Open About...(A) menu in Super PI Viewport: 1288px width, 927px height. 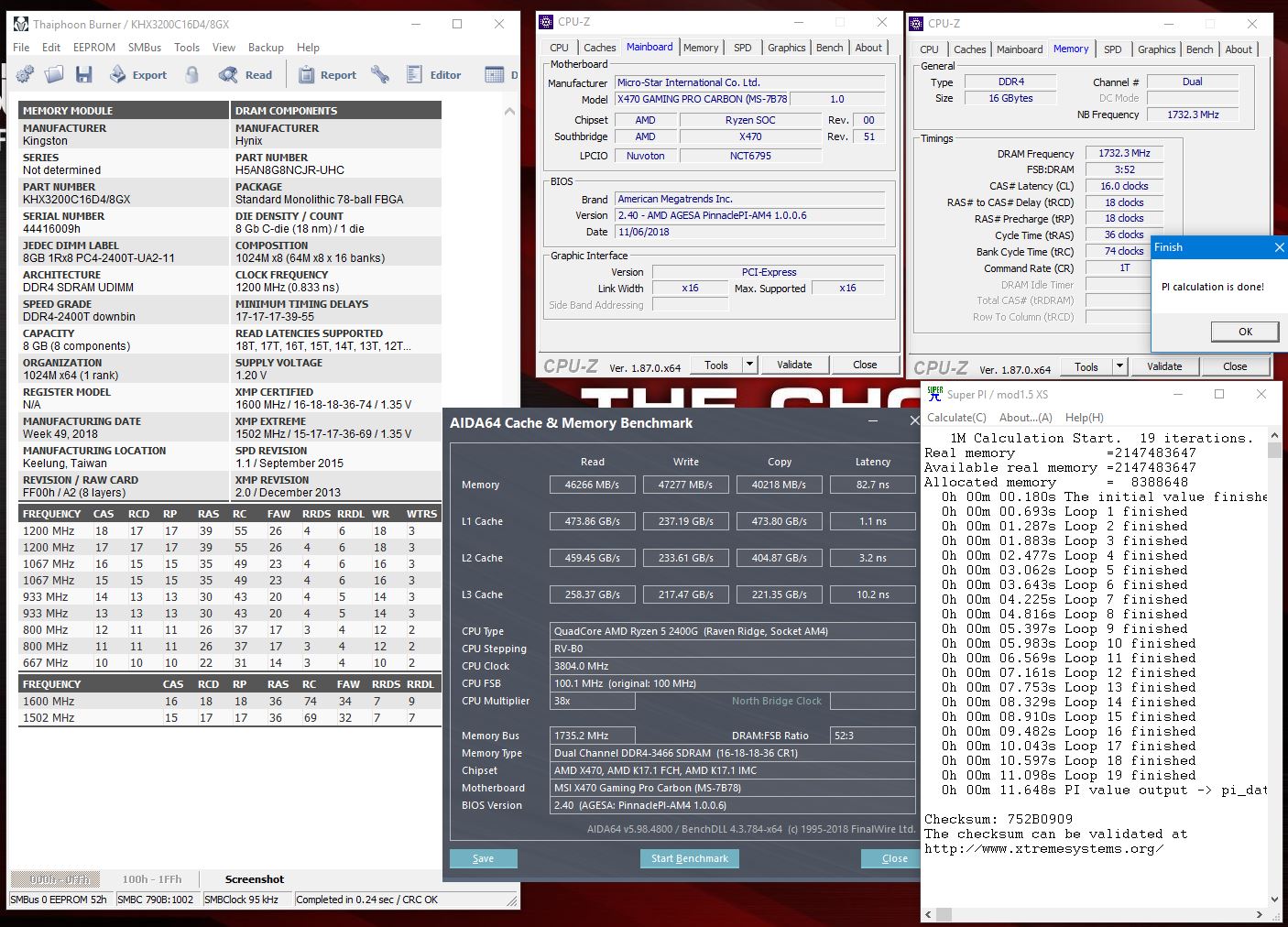1025,418
